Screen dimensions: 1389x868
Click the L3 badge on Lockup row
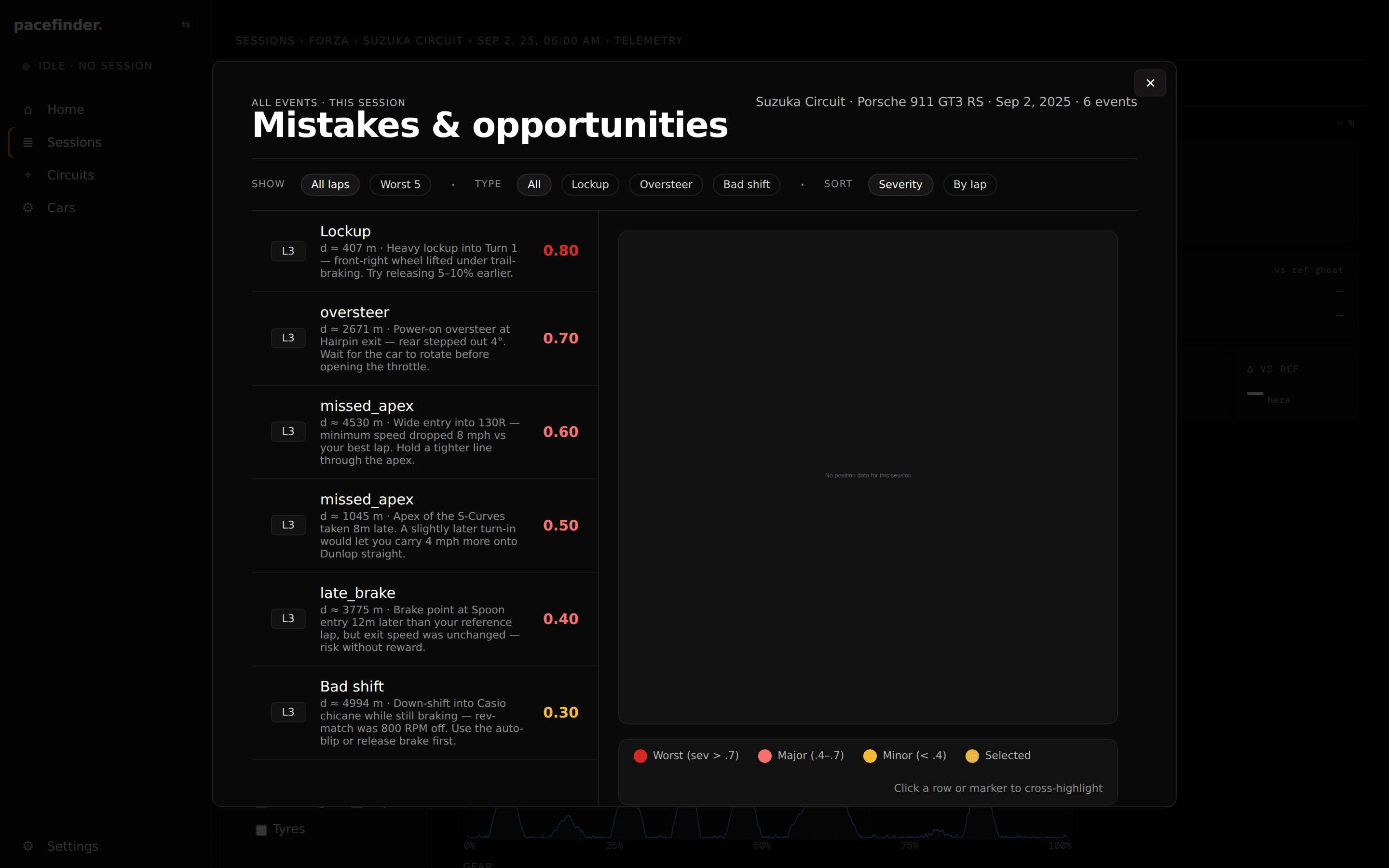[x=288, y=251]
